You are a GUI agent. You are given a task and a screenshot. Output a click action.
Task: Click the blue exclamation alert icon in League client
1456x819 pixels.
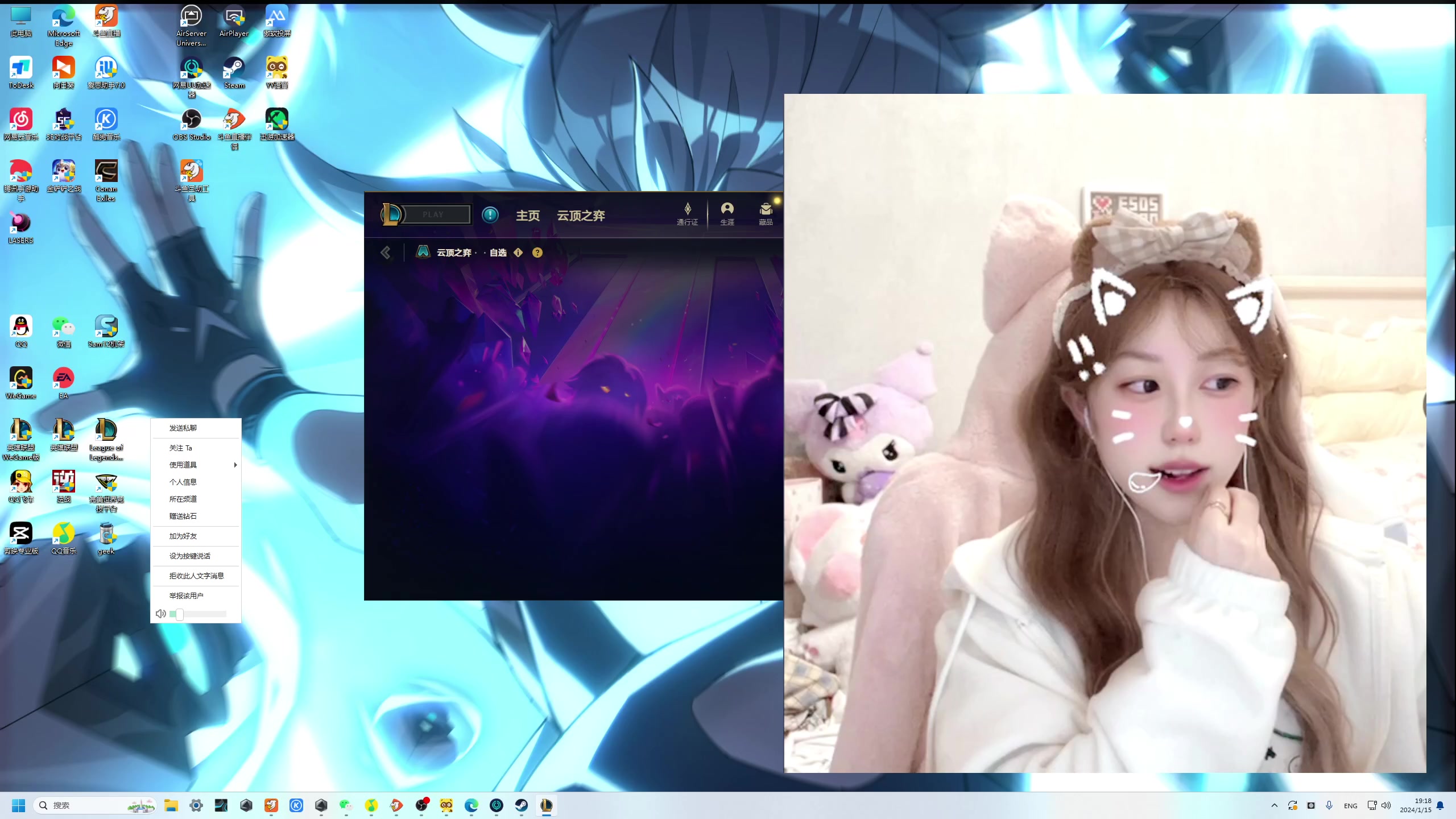[490, 215]
